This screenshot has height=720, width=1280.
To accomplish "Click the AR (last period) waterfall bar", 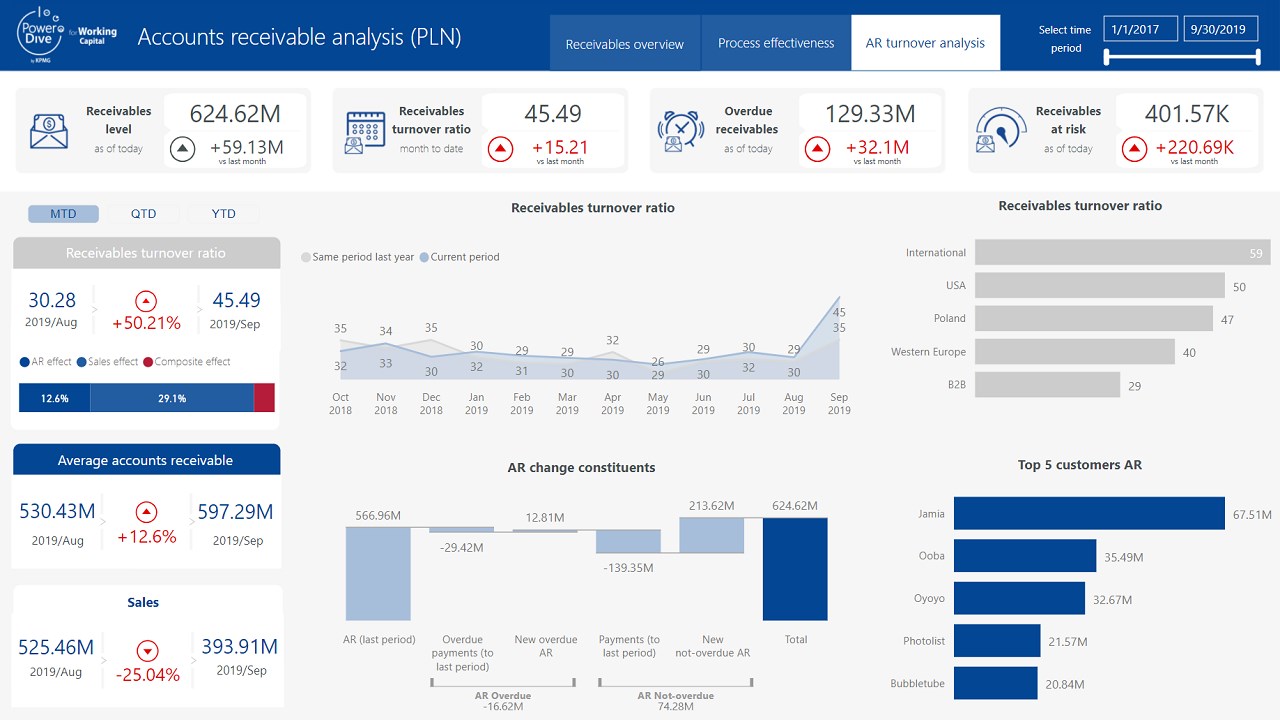I will click(378, 574).
